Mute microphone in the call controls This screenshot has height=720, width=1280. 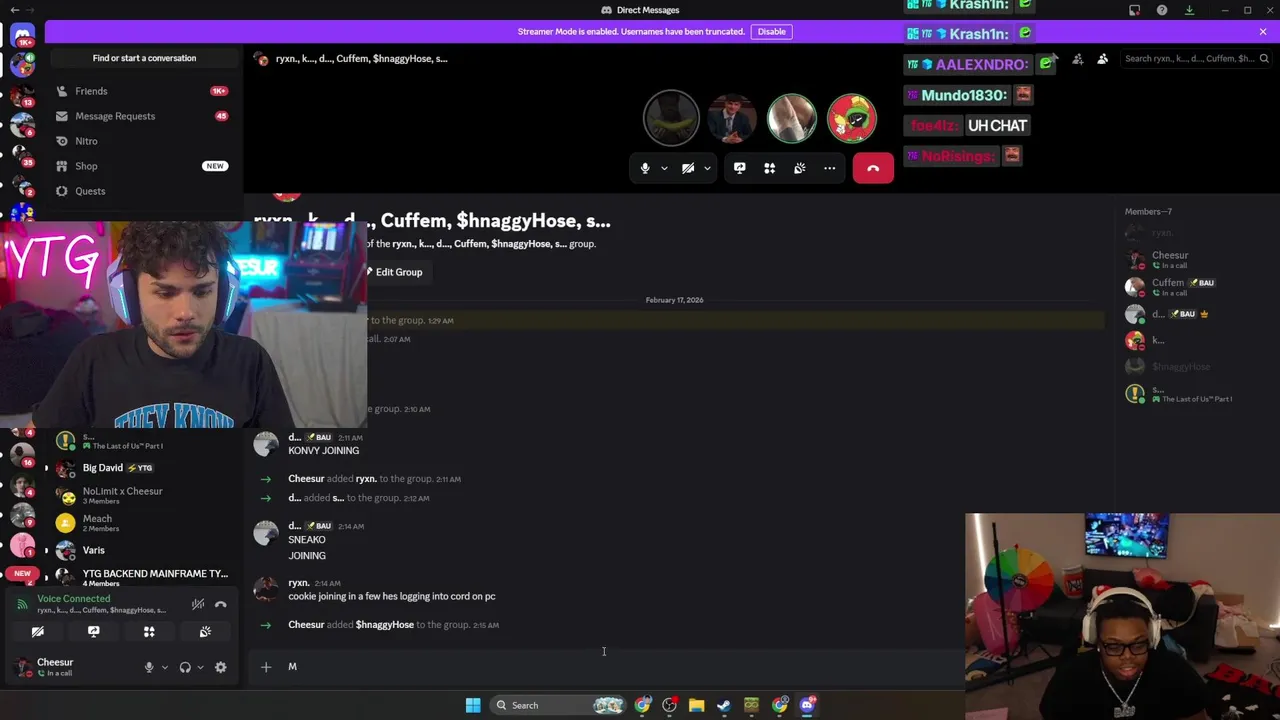(x=645, y=168)
